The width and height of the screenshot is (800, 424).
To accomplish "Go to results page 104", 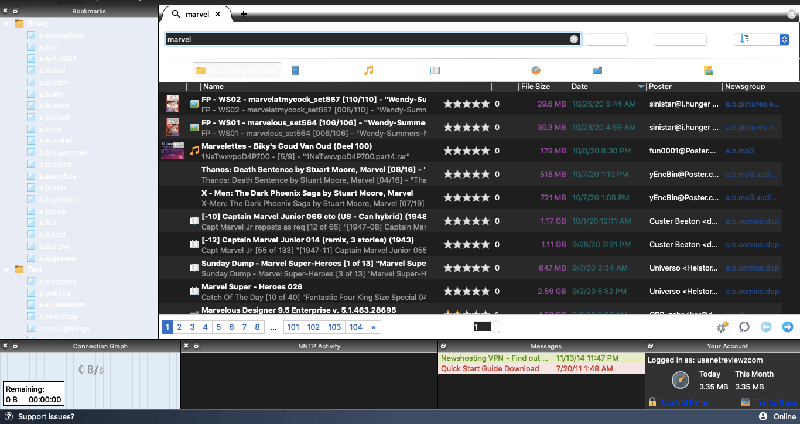I will point(356,327).
